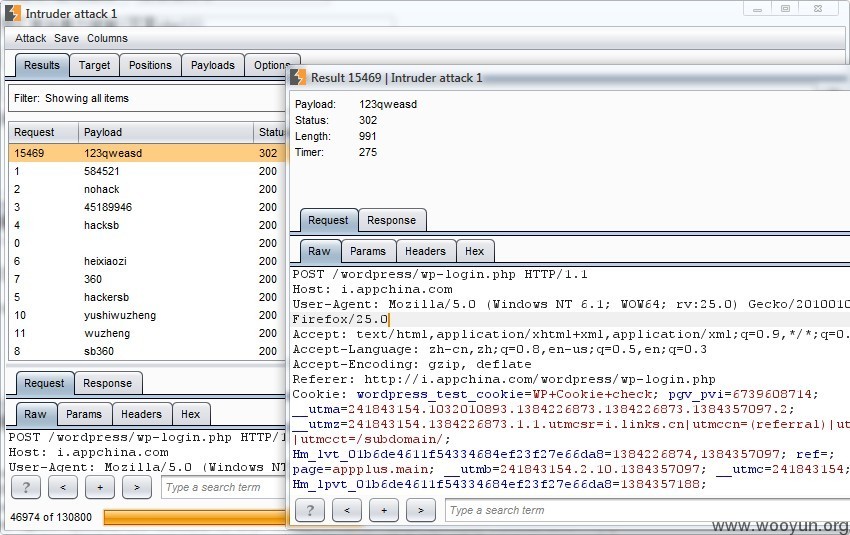
Task: Switch to the Results tab
Action: [42, 65]
